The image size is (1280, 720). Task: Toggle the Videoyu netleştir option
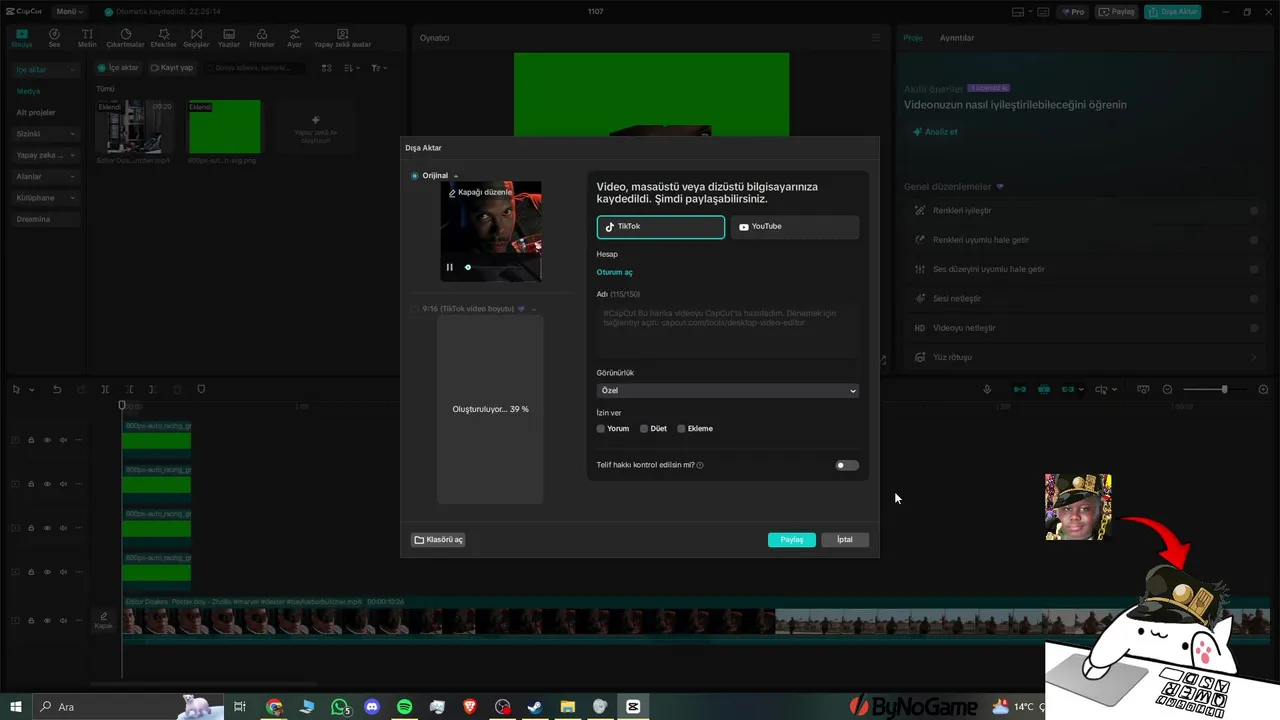[x=1254, y=328]
